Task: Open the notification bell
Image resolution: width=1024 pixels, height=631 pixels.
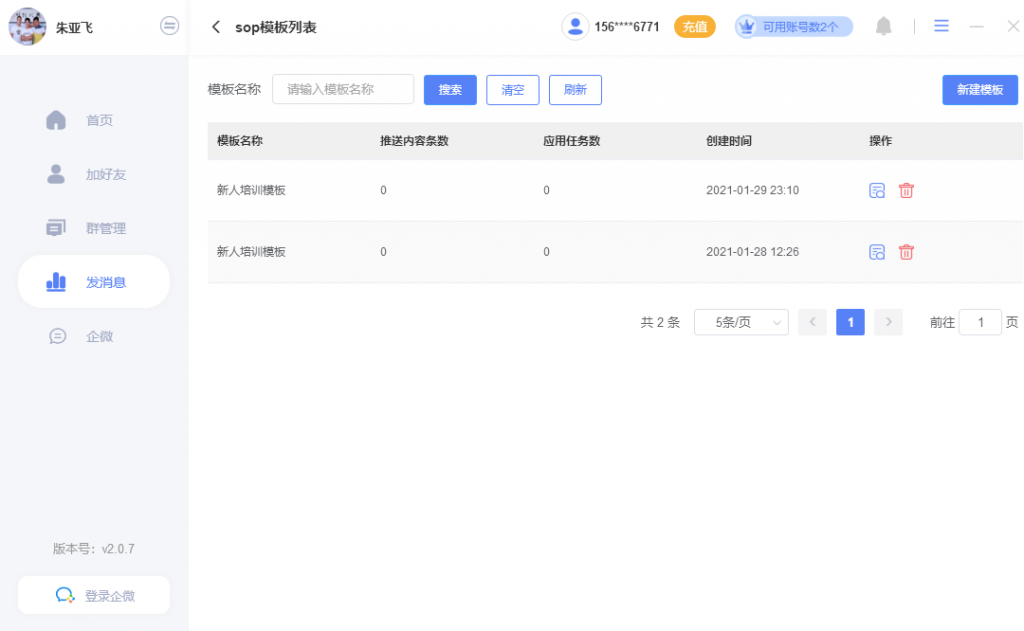Action: (x=883, y=27)
